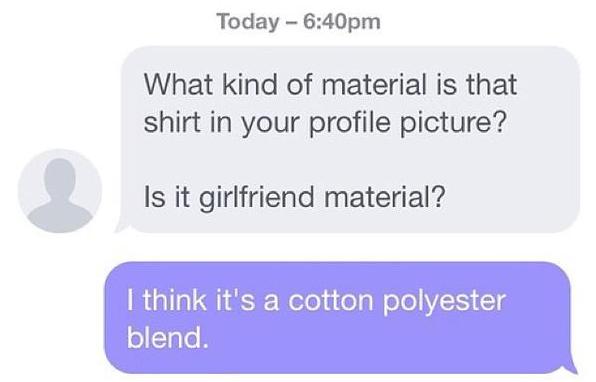The width and height of the screenshot is (596, 382).
Task: Click the tail of the gray bubble
Action: coord(122,224)
